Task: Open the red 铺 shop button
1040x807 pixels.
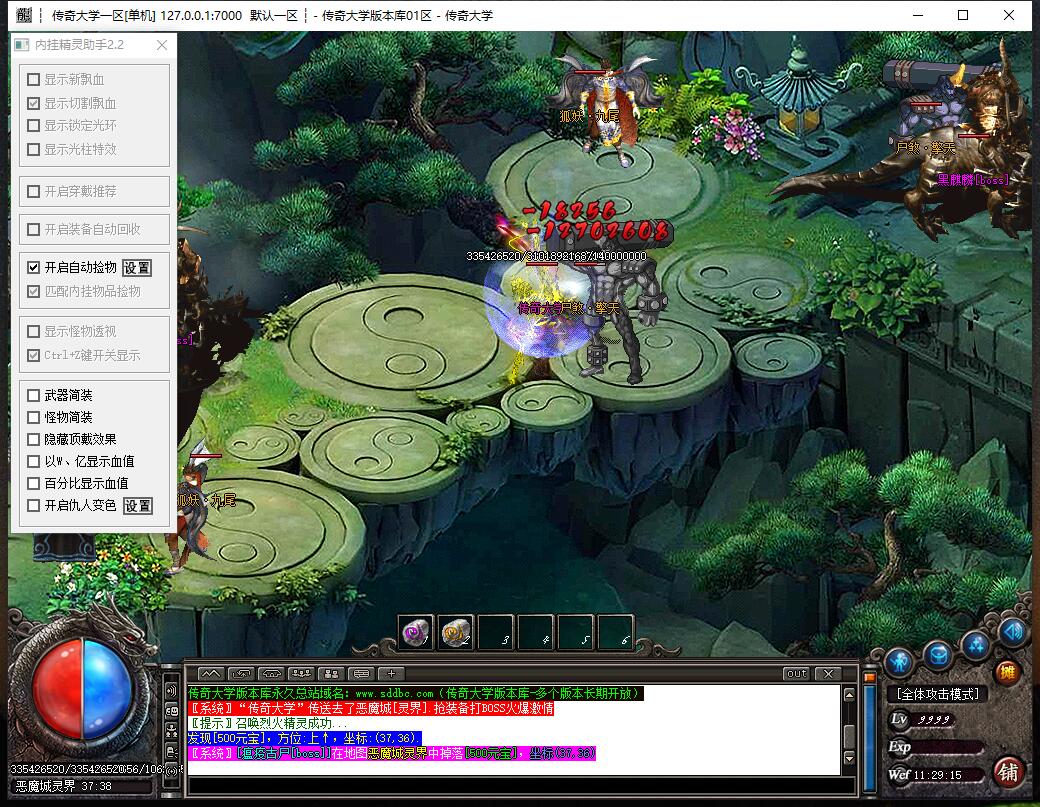Action: pyautogui.click(x=1008, y=773)
